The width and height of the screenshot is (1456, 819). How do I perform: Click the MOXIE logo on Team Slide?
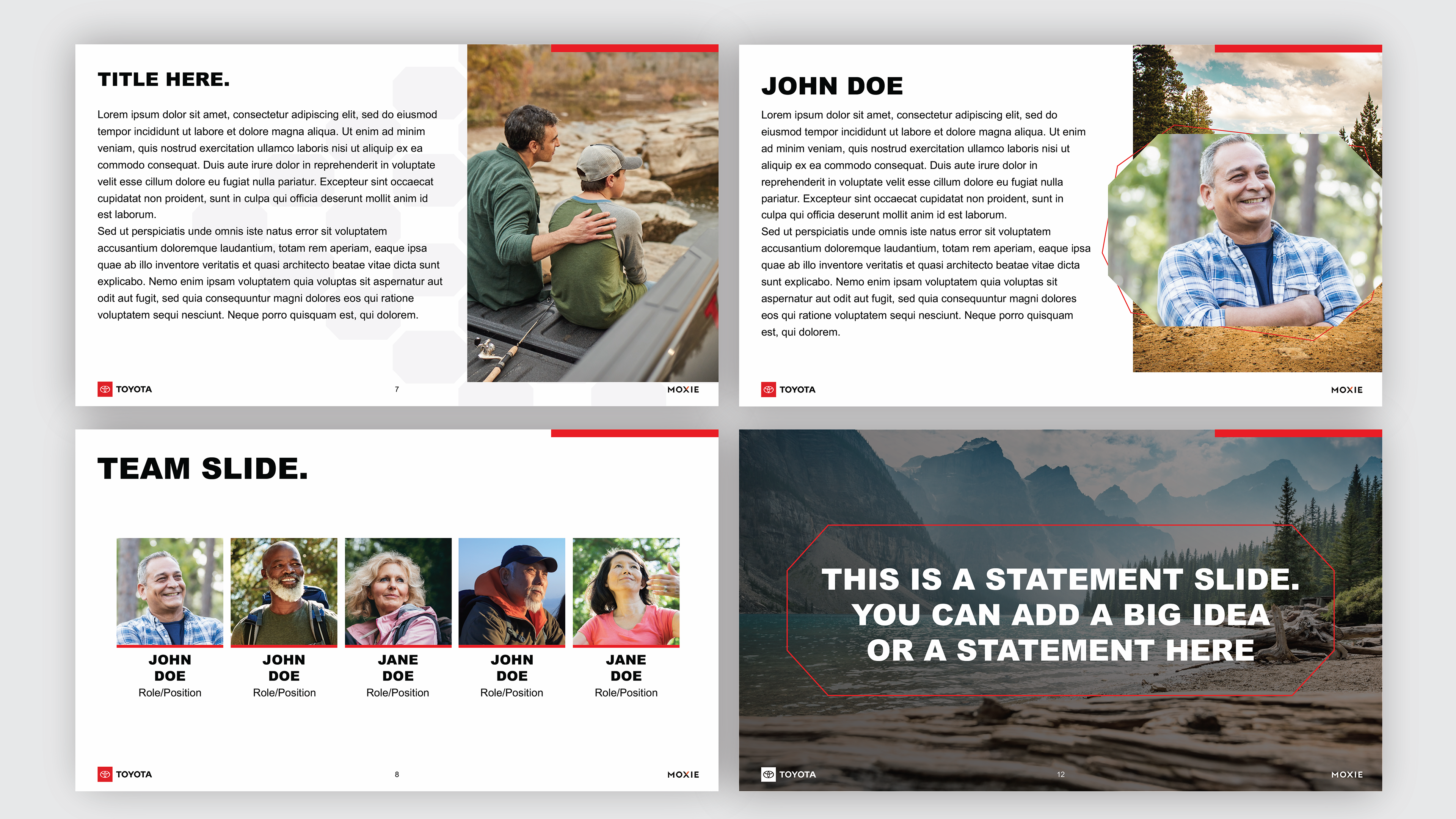point(683,774)
